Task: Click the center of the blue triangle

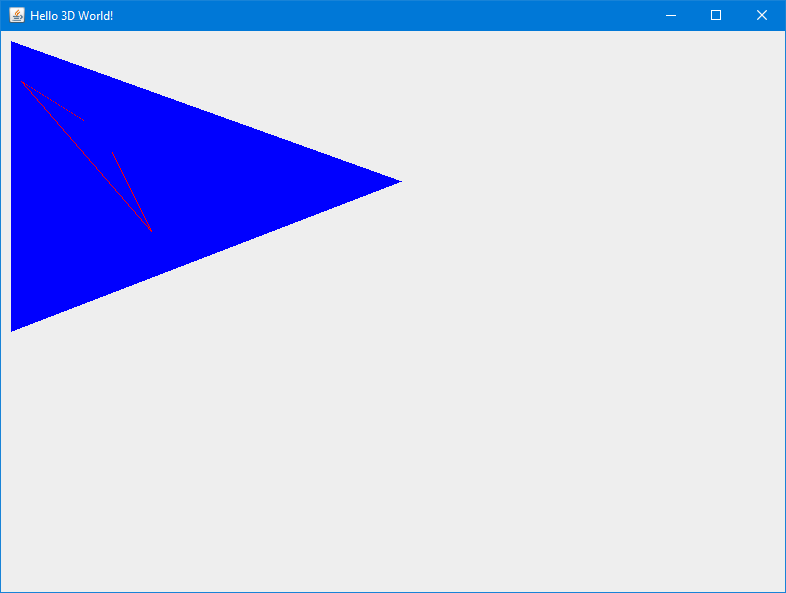Action: 141,185
